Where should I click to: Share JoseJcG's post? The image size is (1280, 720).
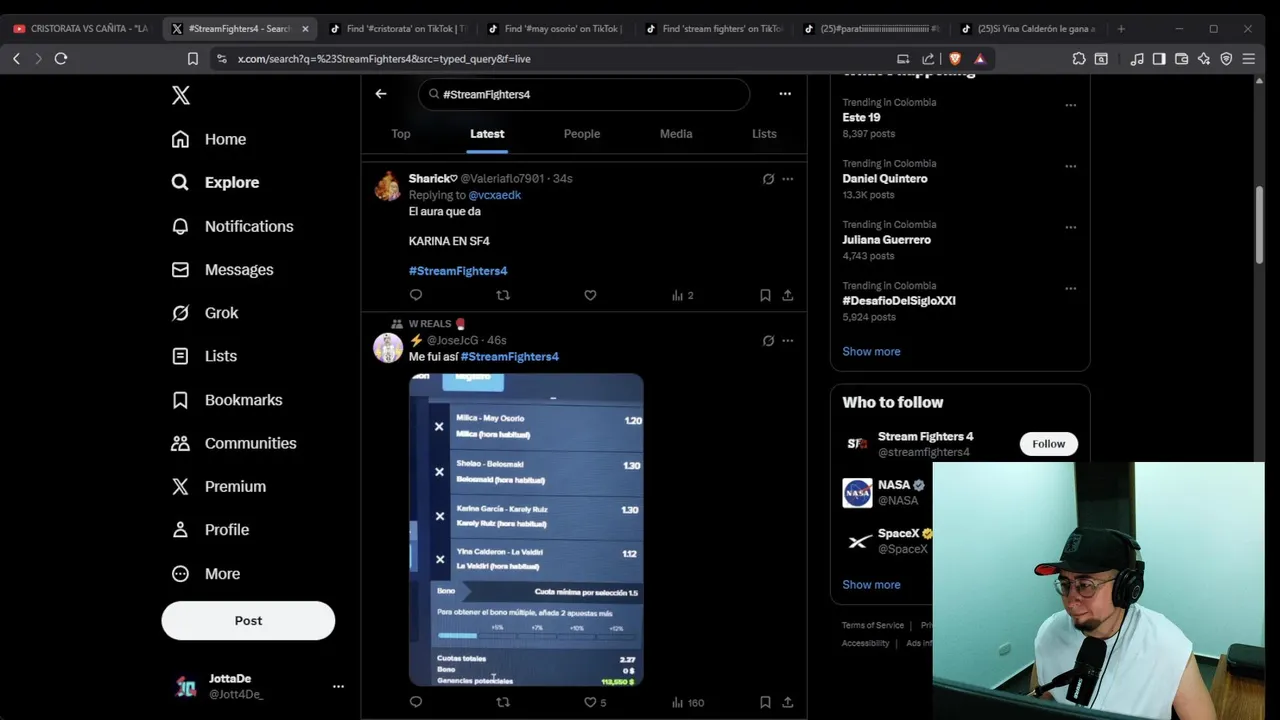click(788, 702)
